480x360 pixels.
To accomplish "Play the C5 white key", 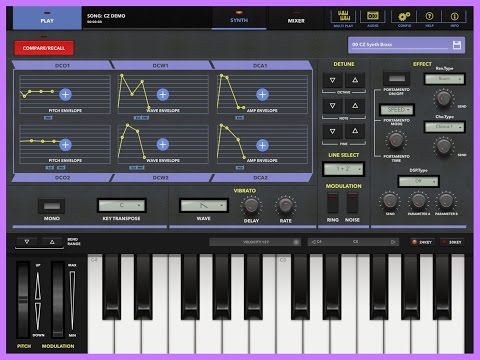I will coord(288,335).
